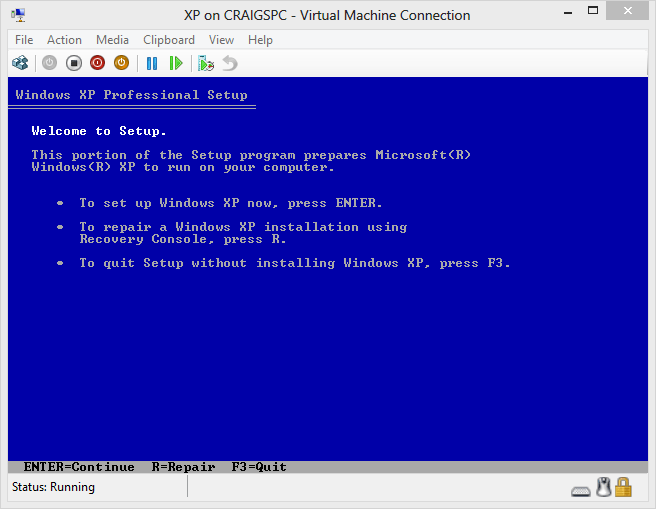Click the keyboard status icon
The image size is (656, 509).
581,491
